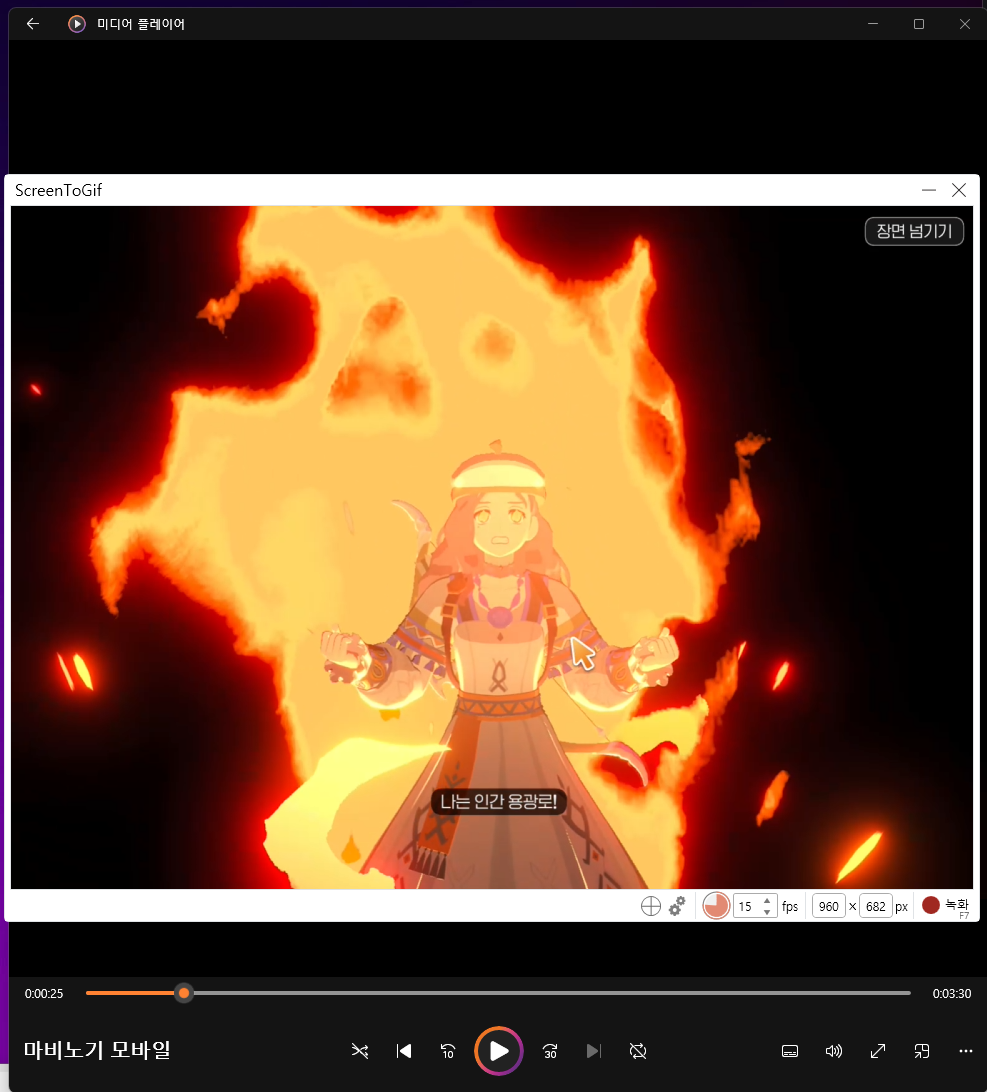
Task: Click the 장면 넘기기 skip scene button
Action: coord(914,231)
